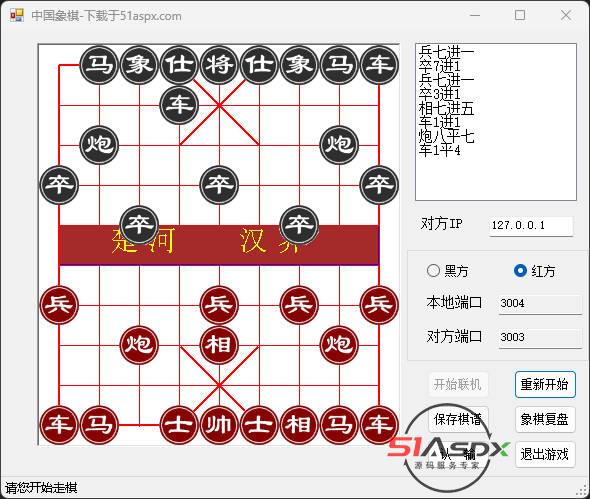Select the center red 兵 pawn
Screen dimensions: 590x499
[219, 305]
